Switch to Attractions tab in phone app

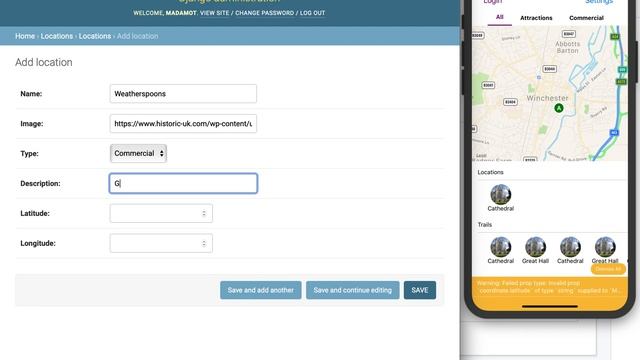click(x=536, y=18)
